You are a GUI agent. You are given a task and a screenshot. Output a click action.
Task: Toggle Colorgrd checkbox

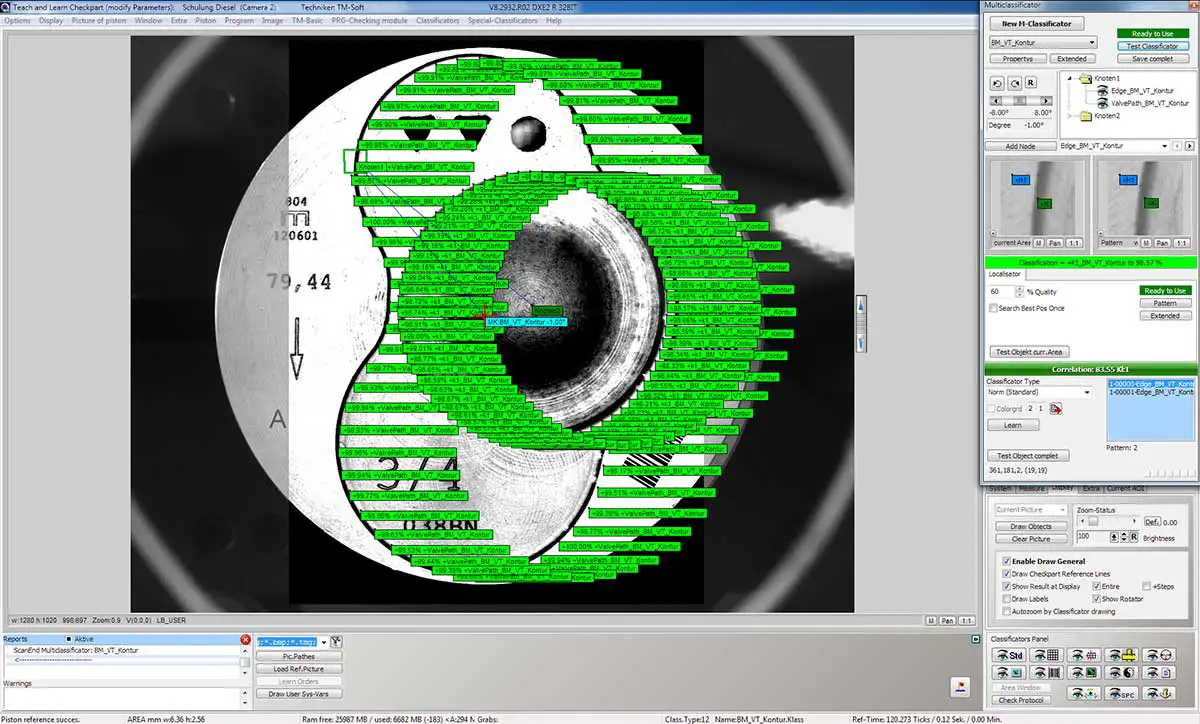pos(992,408)
